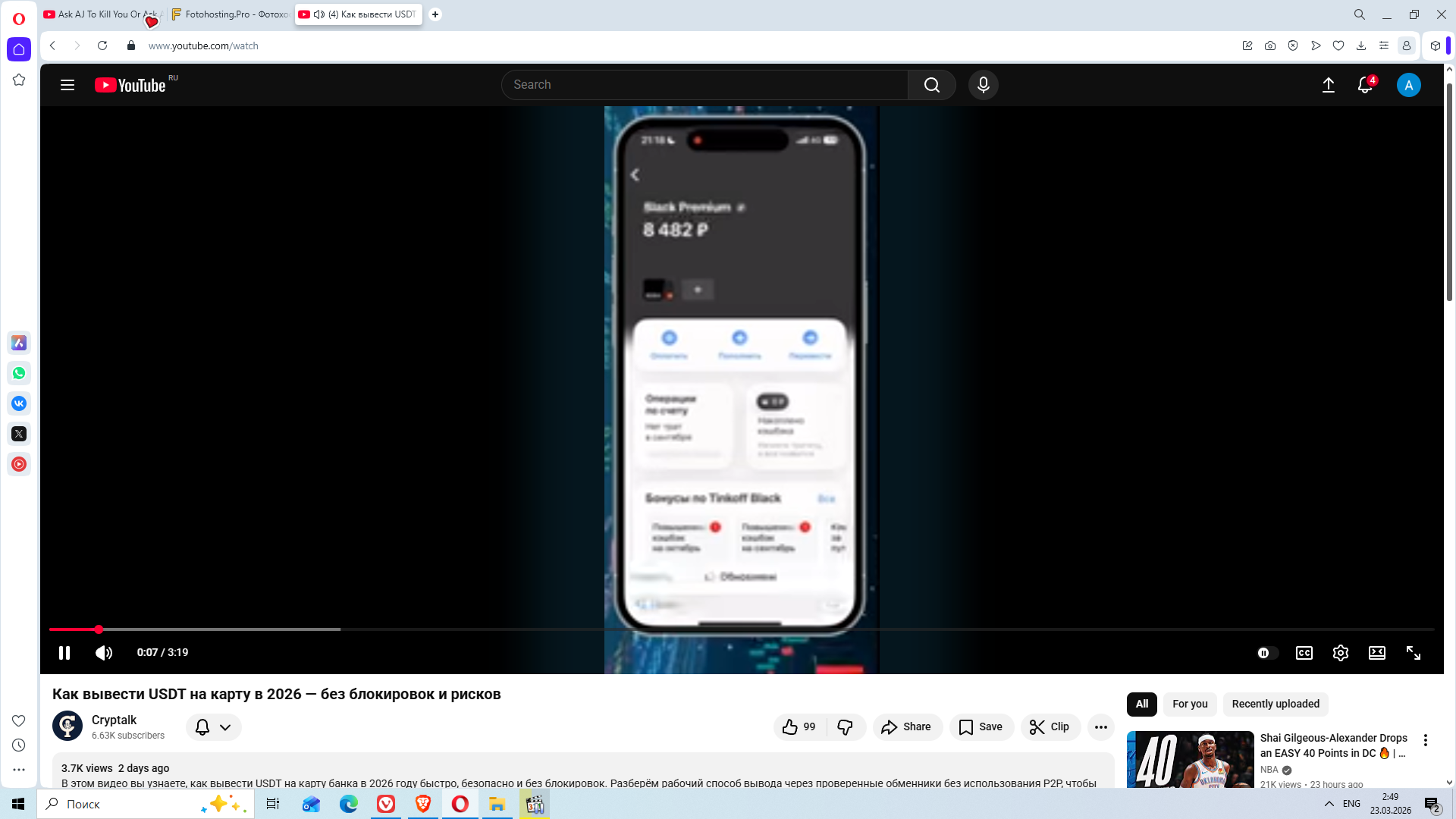Toggle closed captions on video

(x=1304, y=653)
